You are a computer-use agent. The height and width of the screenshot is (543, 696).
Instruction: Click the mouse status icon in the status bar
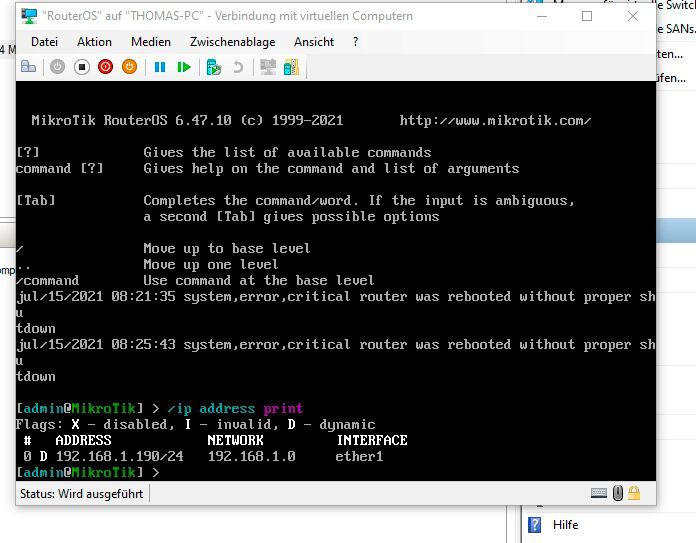pyautogui.click(x=618, y=493)
